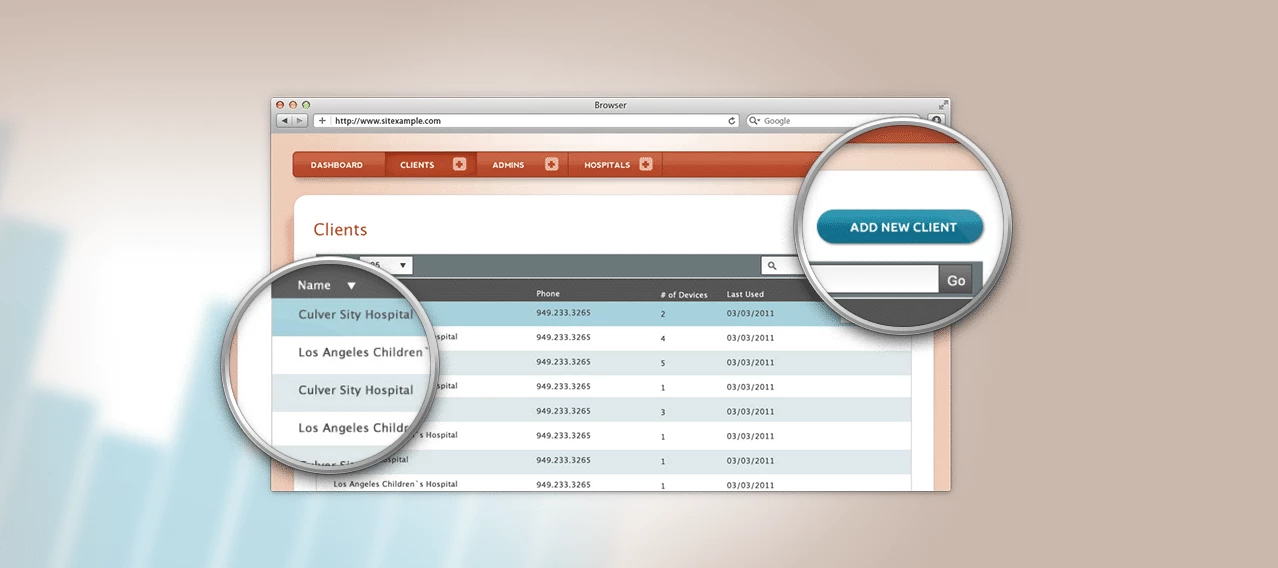The width and height of the screenshot is (1278, 568).
Task: Click the Last Used column header
Action: click(x=746, y=295)
